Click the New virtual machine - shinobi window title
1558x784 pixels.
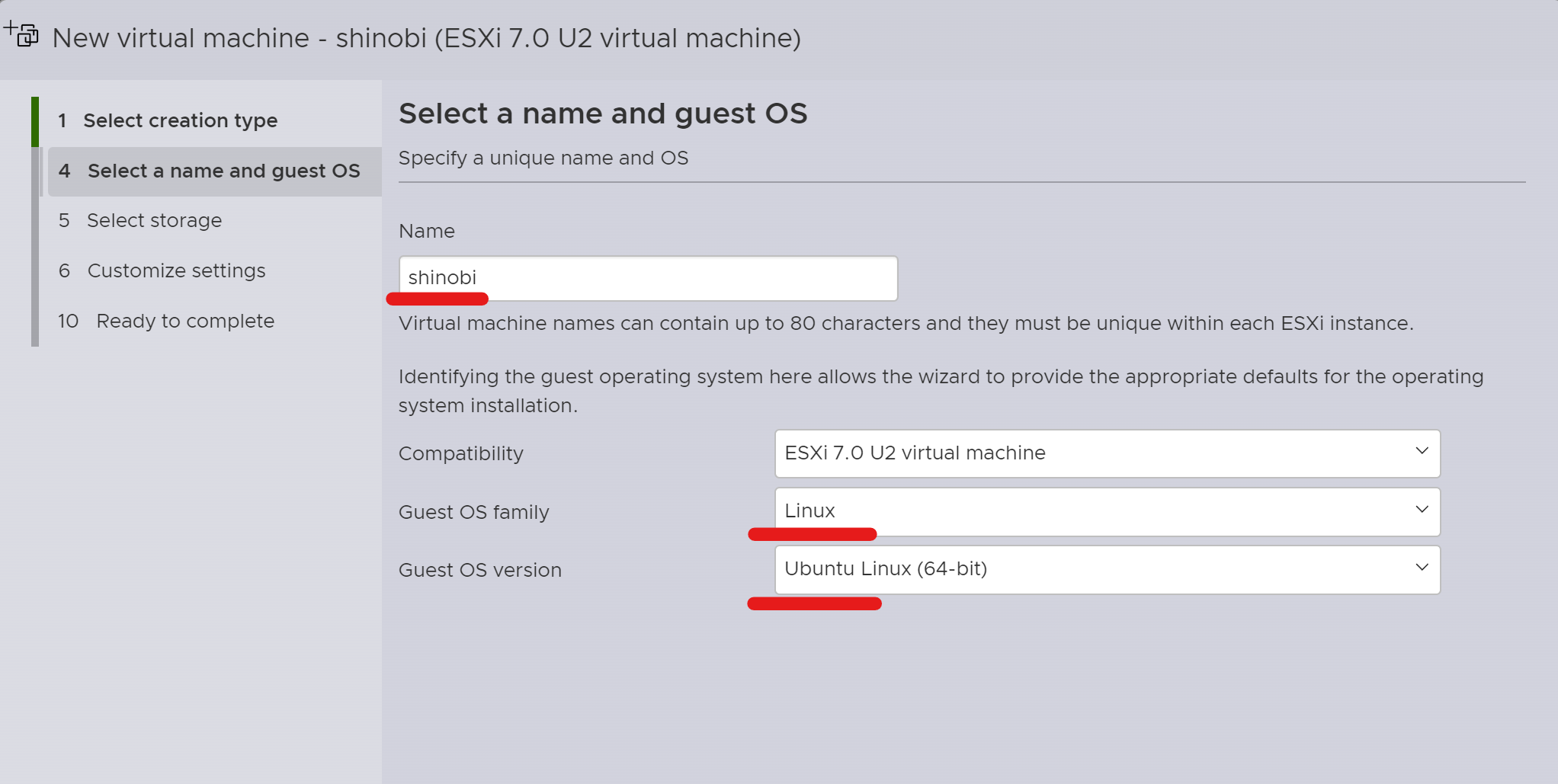click(426, 37)
